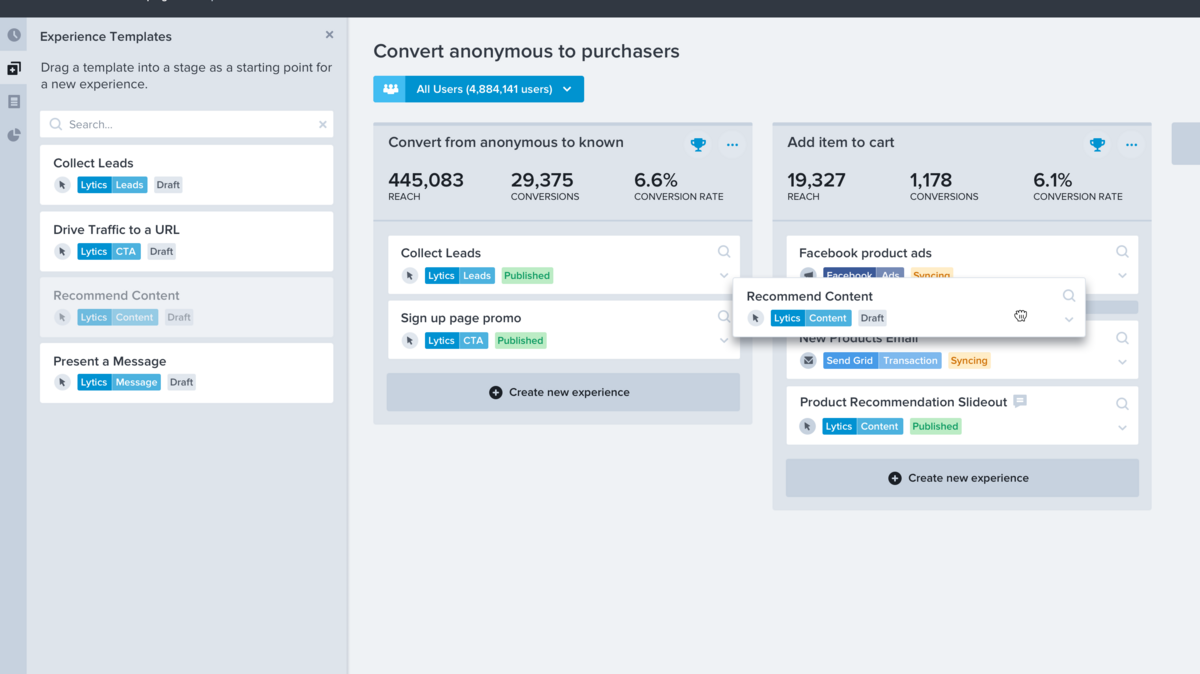Click the magnifier on the Recommend Content card
Image resolution: width=1200 pixels, height=674 pixels.
point(1068,295)
